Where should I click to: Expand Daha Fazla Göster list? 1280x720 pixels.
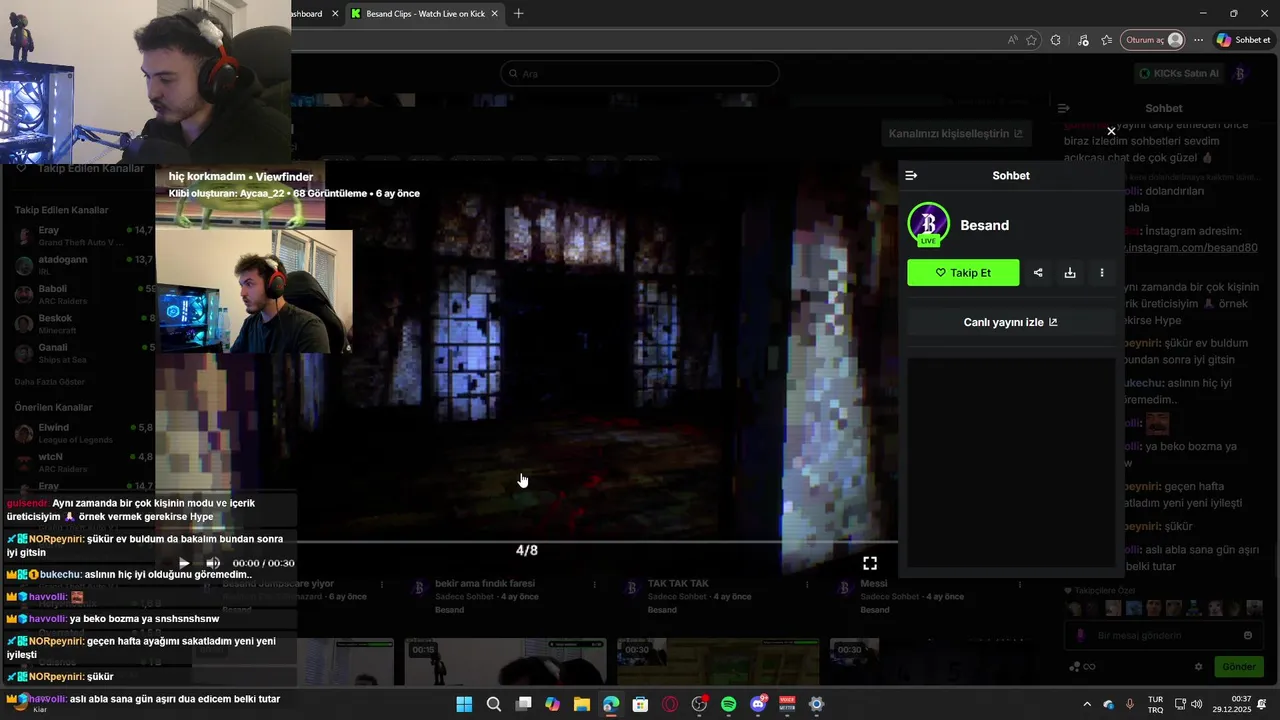[49, 382]
